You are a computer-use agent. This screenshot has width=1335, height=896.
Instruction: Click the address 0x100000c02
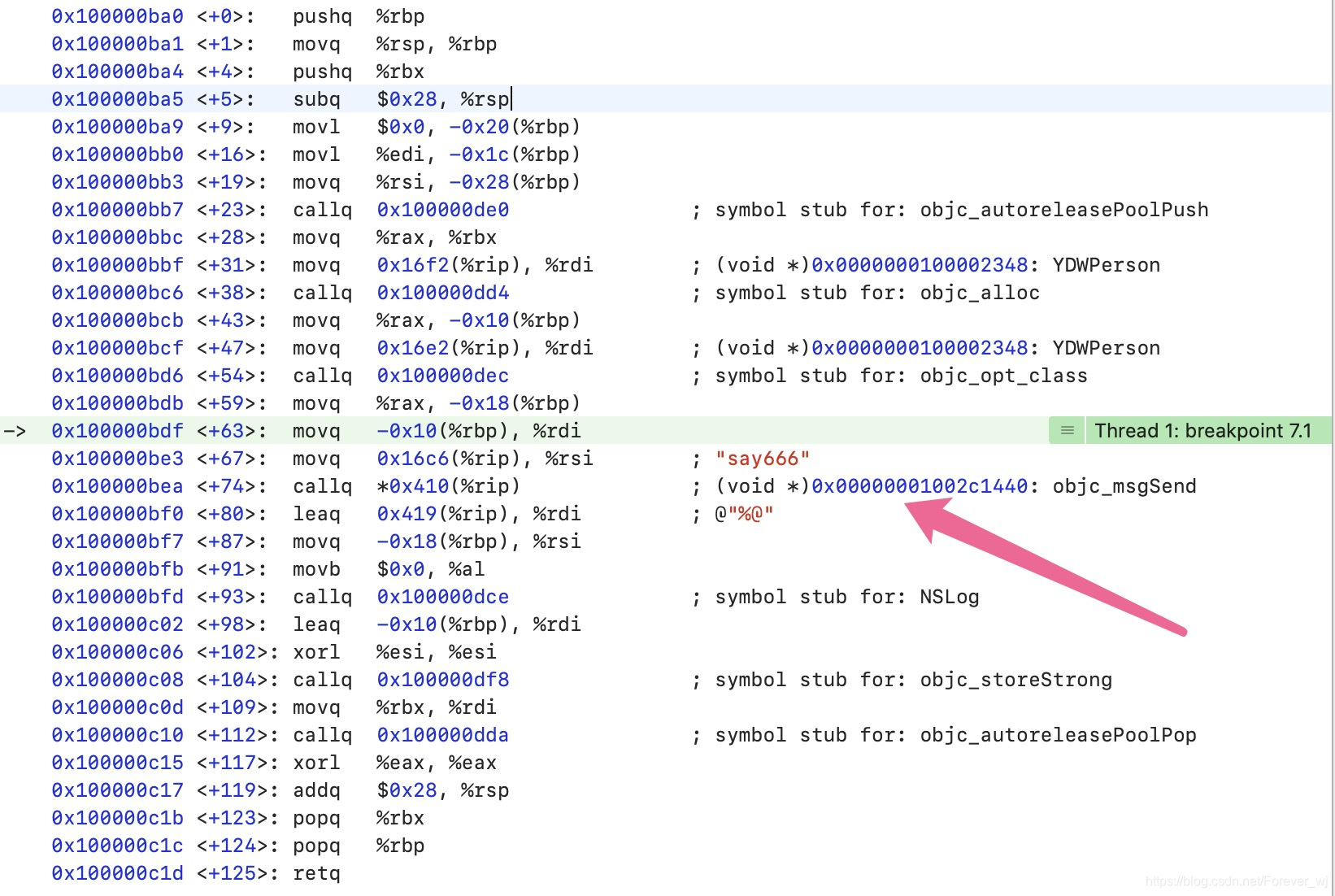click(x=118, y=624)
